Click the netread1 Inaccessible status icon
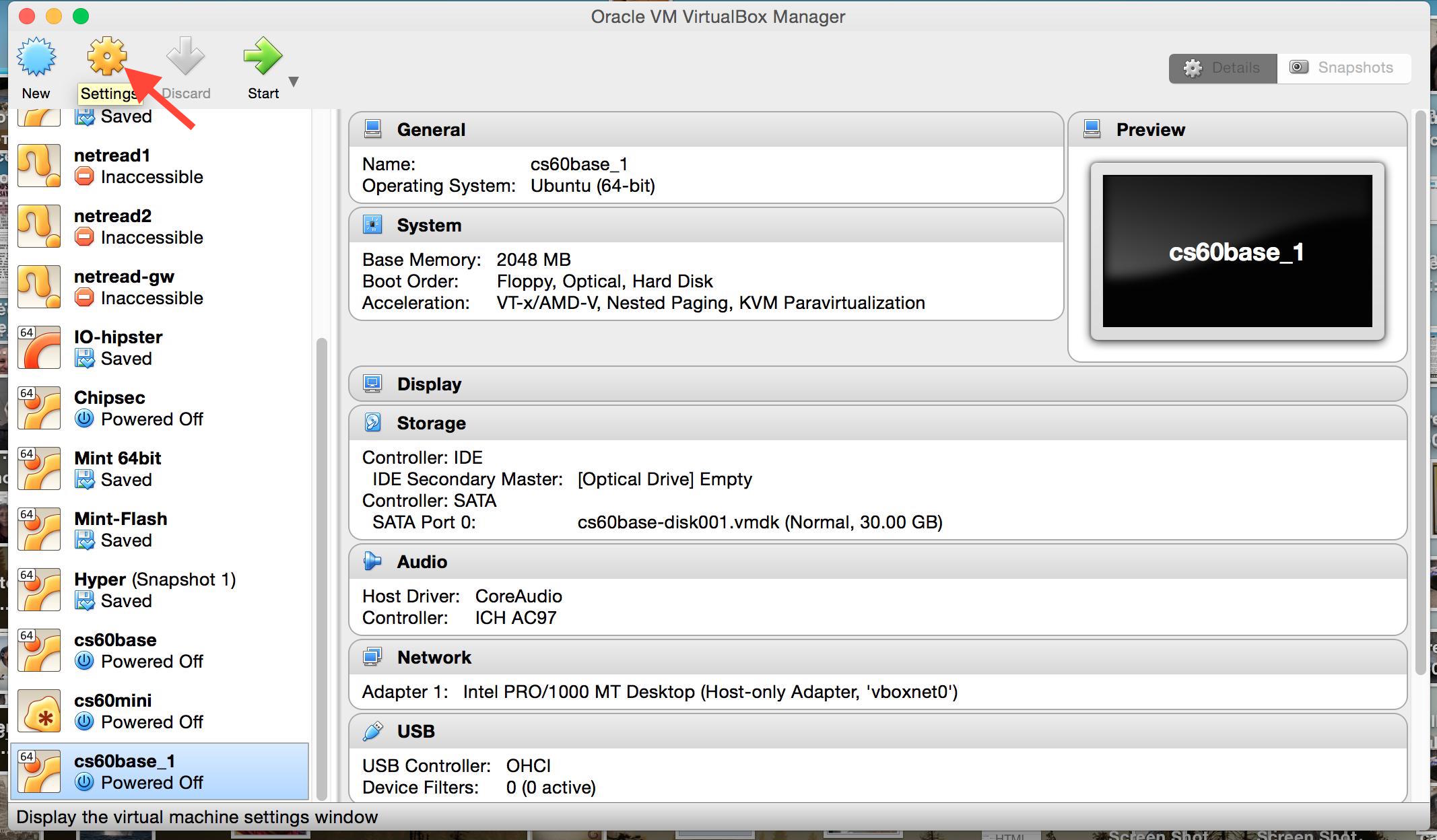Image resolution: width=1437 pixels, height=840 pixels. pyautogui.click(x=84, y=176)
